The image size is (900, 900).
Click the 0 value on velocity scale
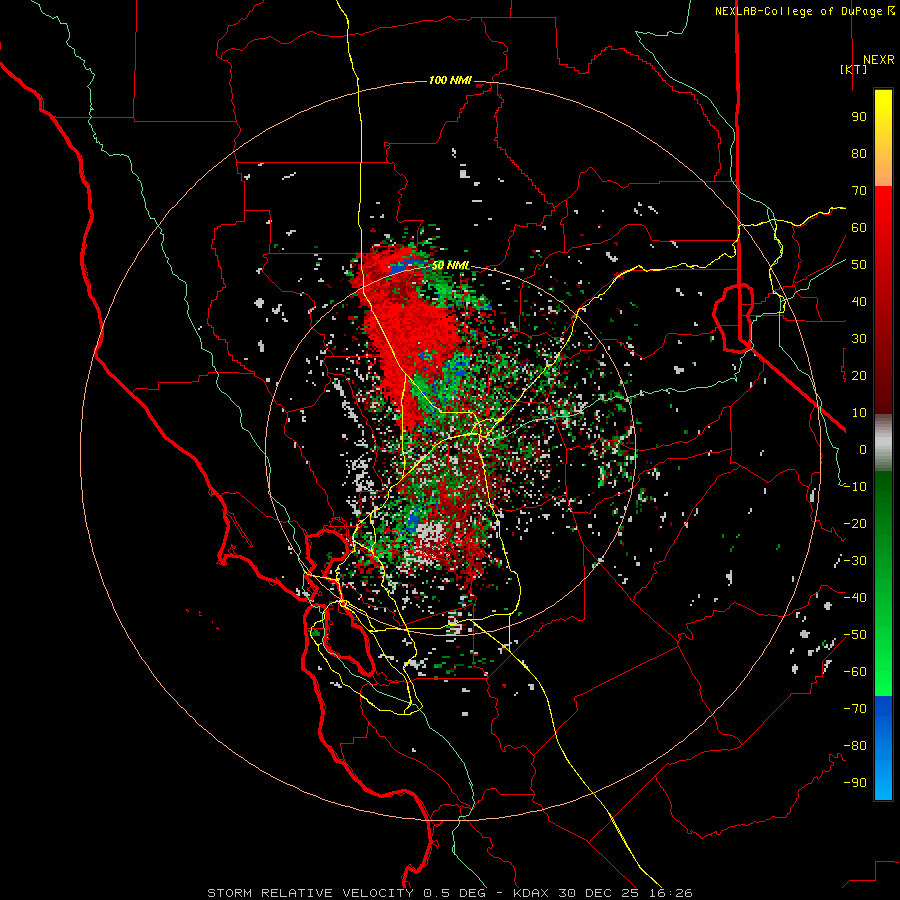(863, 449)
